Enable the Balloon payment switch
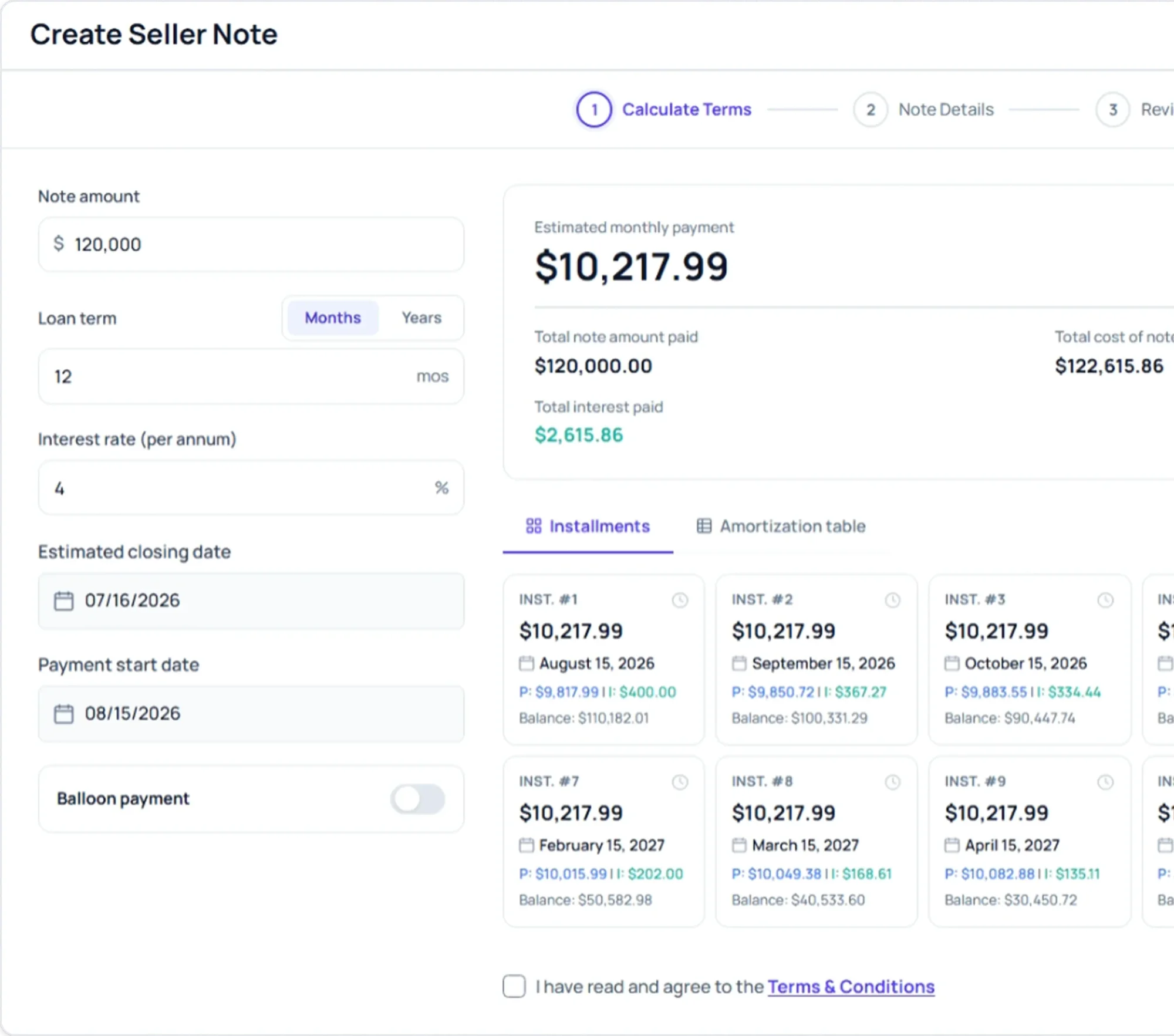Image resolution: width=1174 pixels, height=1036 pixels. (x=418, y=799)
